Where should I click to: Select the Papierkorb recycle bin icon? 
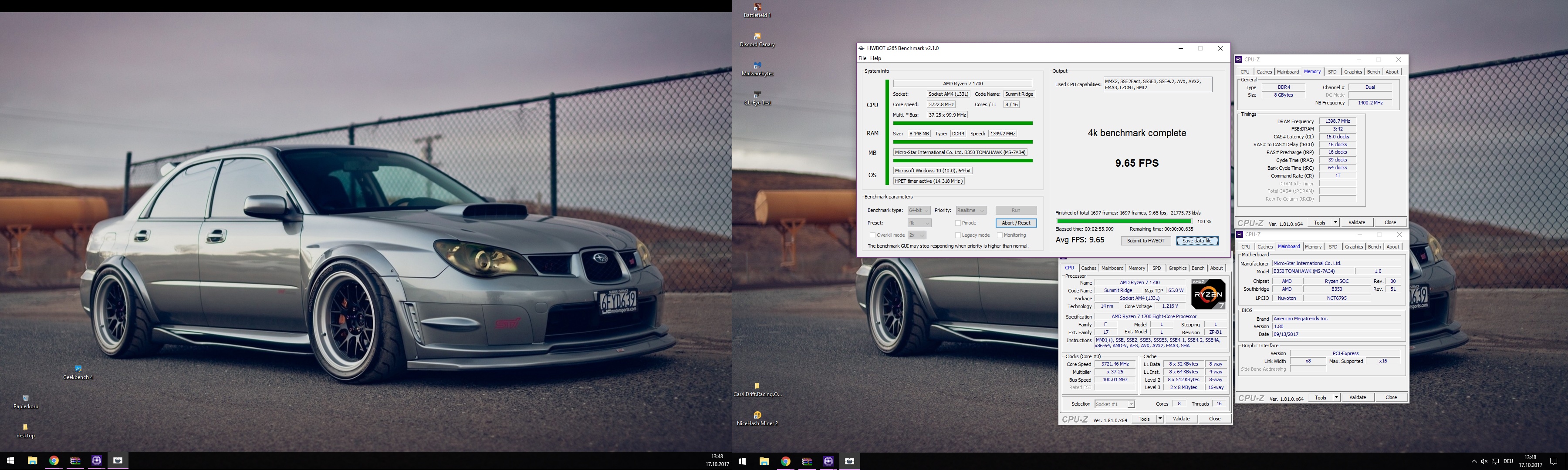click(26, 402)
